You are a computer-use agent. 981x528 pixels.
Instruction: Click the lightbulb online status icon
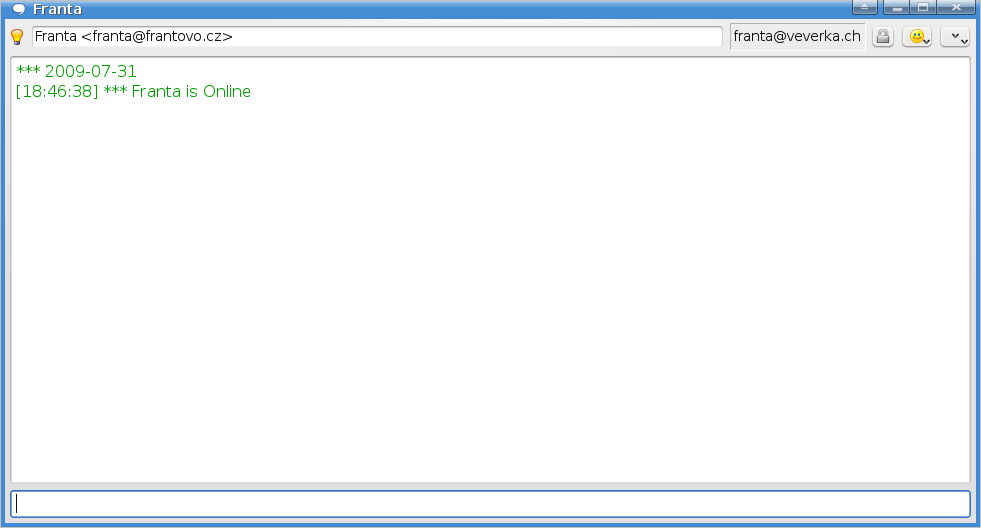pos(18,37)
